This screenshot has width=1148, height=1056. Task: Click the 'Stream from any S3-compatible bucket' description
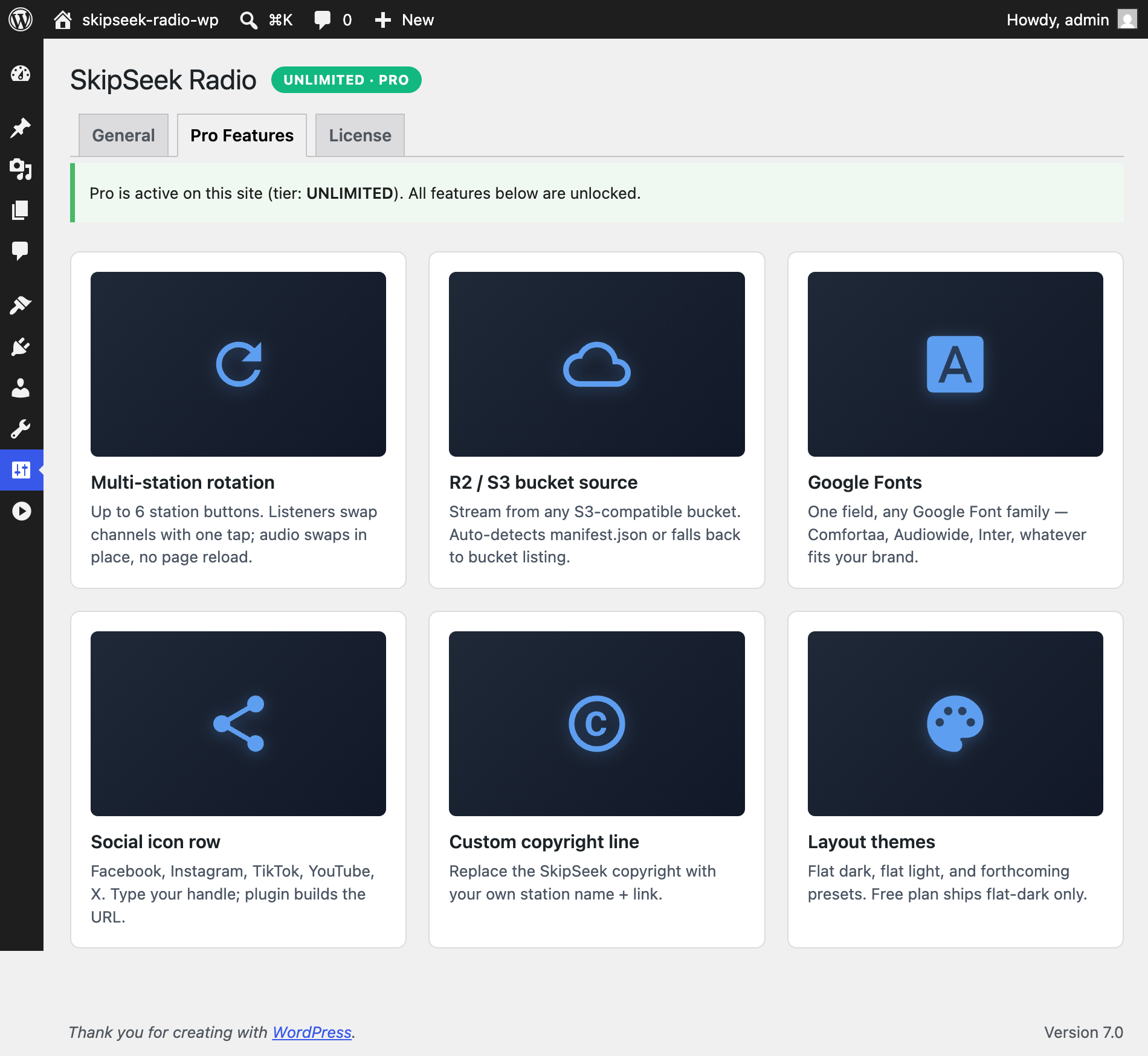(595, 535)
